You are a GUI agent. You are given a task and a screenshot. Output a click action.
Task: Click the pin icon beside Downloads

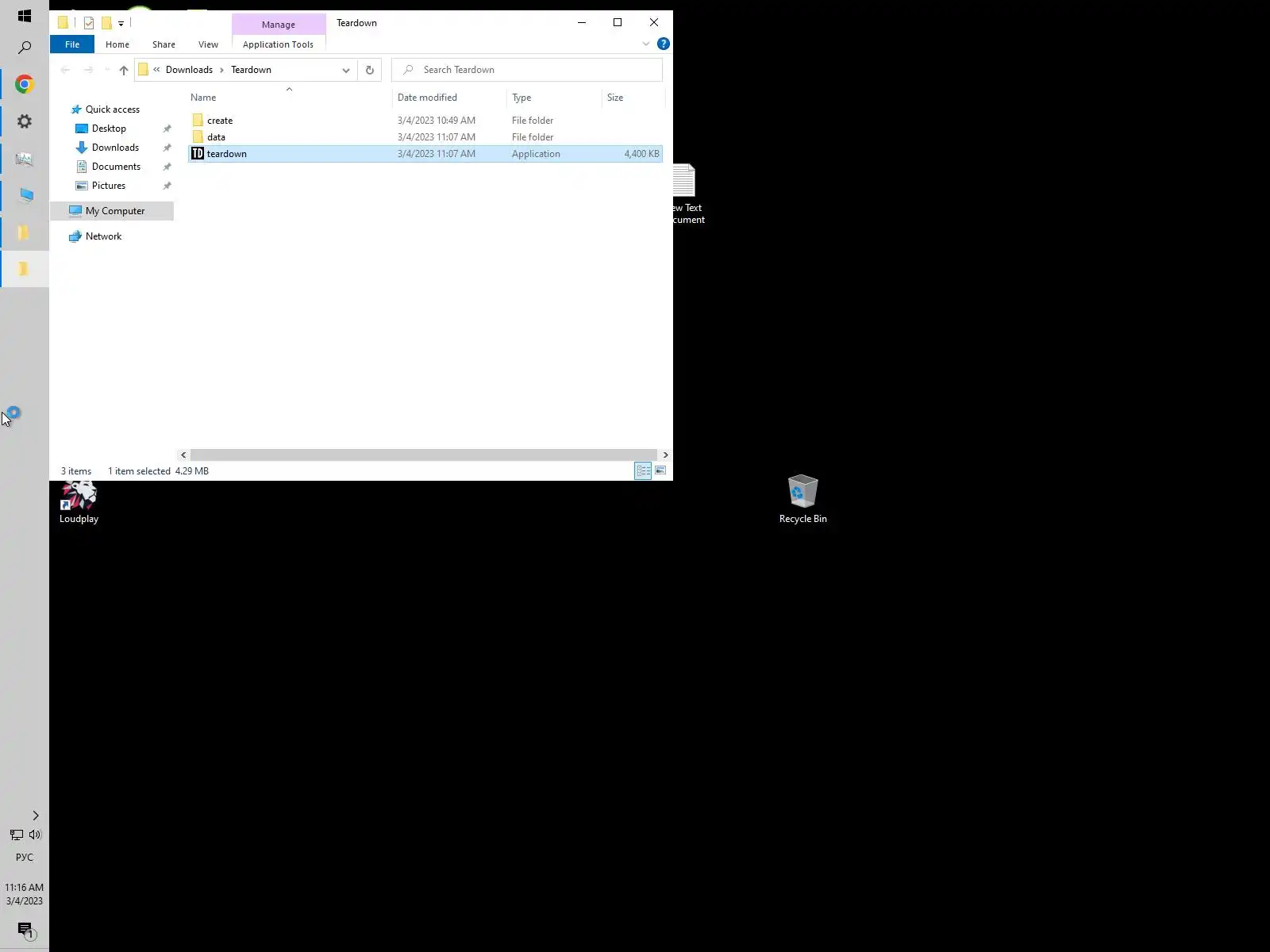(x=167, y=148)
